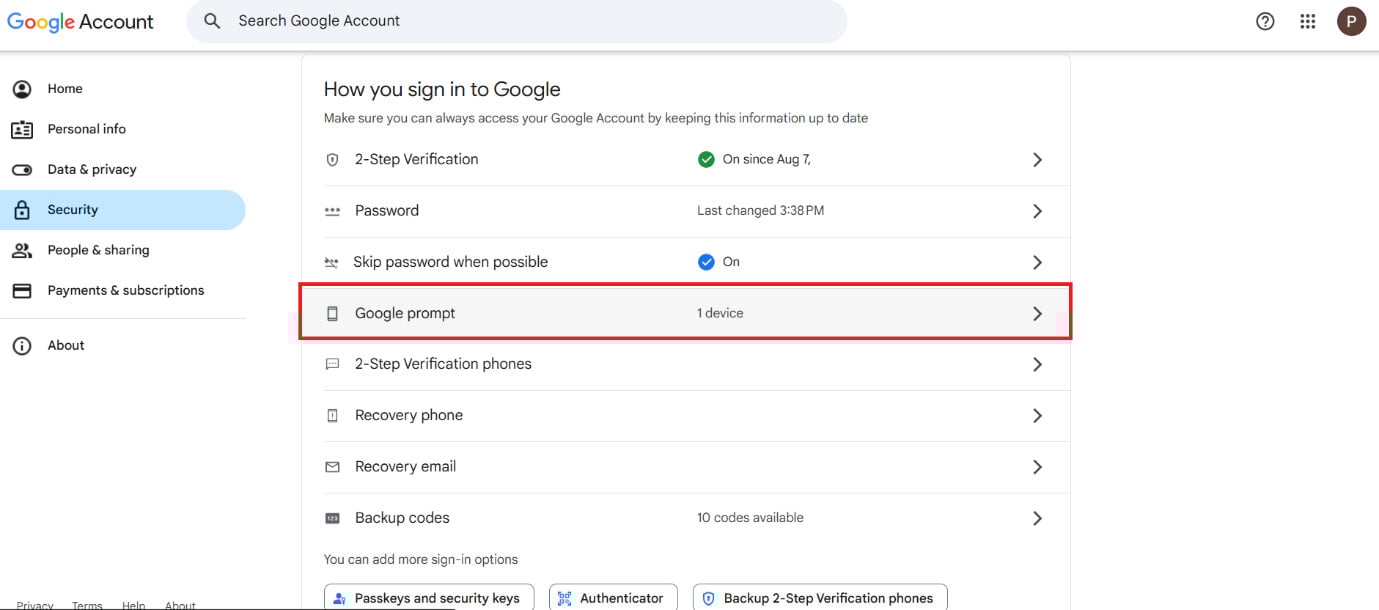1379x610 pixels.
Task: Click the Google prompt phone icon
Action: (x=333, y=314)
